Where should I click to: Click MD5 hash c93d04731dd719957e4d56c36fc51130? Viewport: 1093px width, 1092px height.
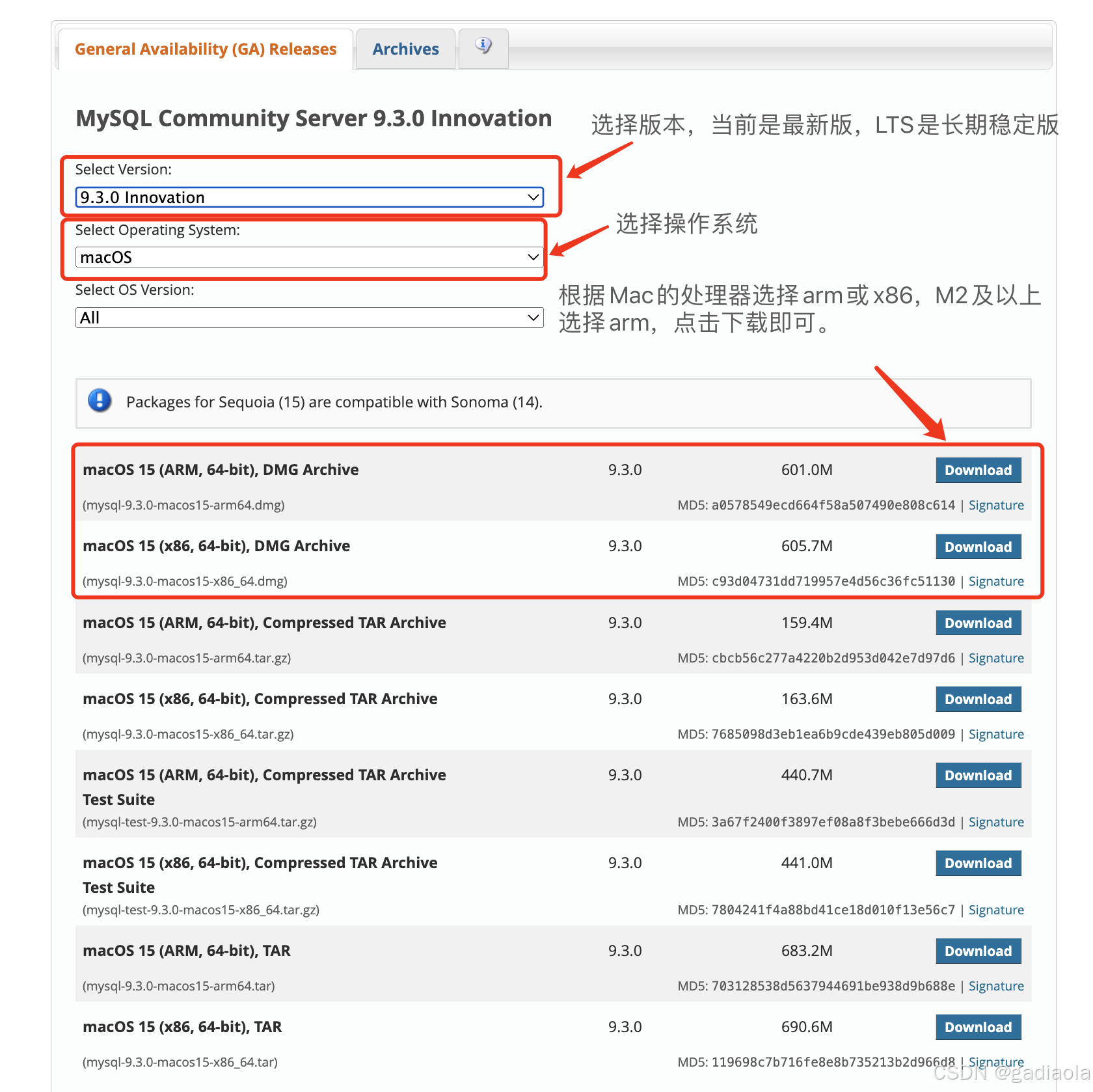[x=833, y=581]
